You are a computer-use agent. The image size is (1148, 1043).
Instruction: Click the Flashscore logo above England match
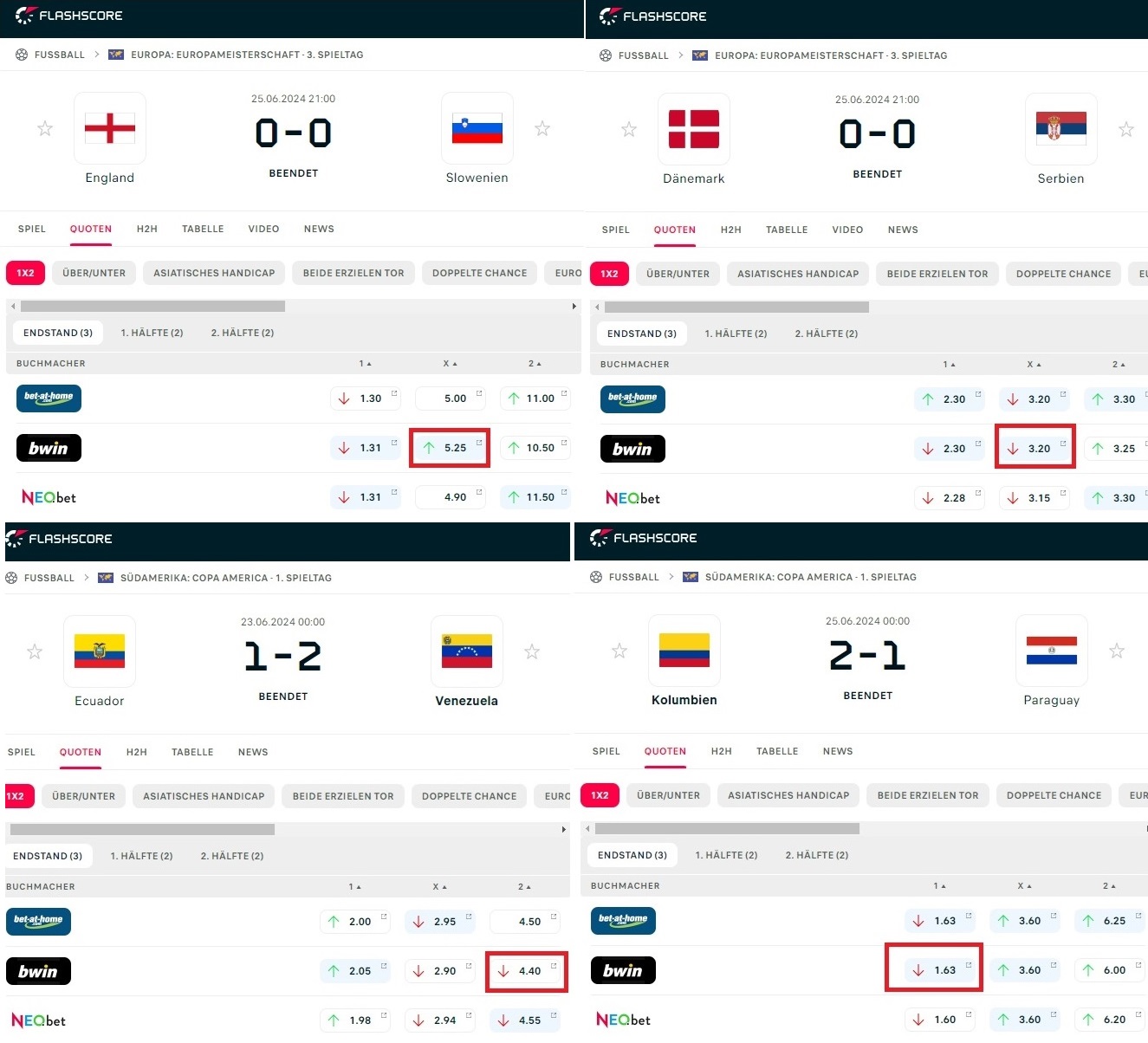coord(69,16)
